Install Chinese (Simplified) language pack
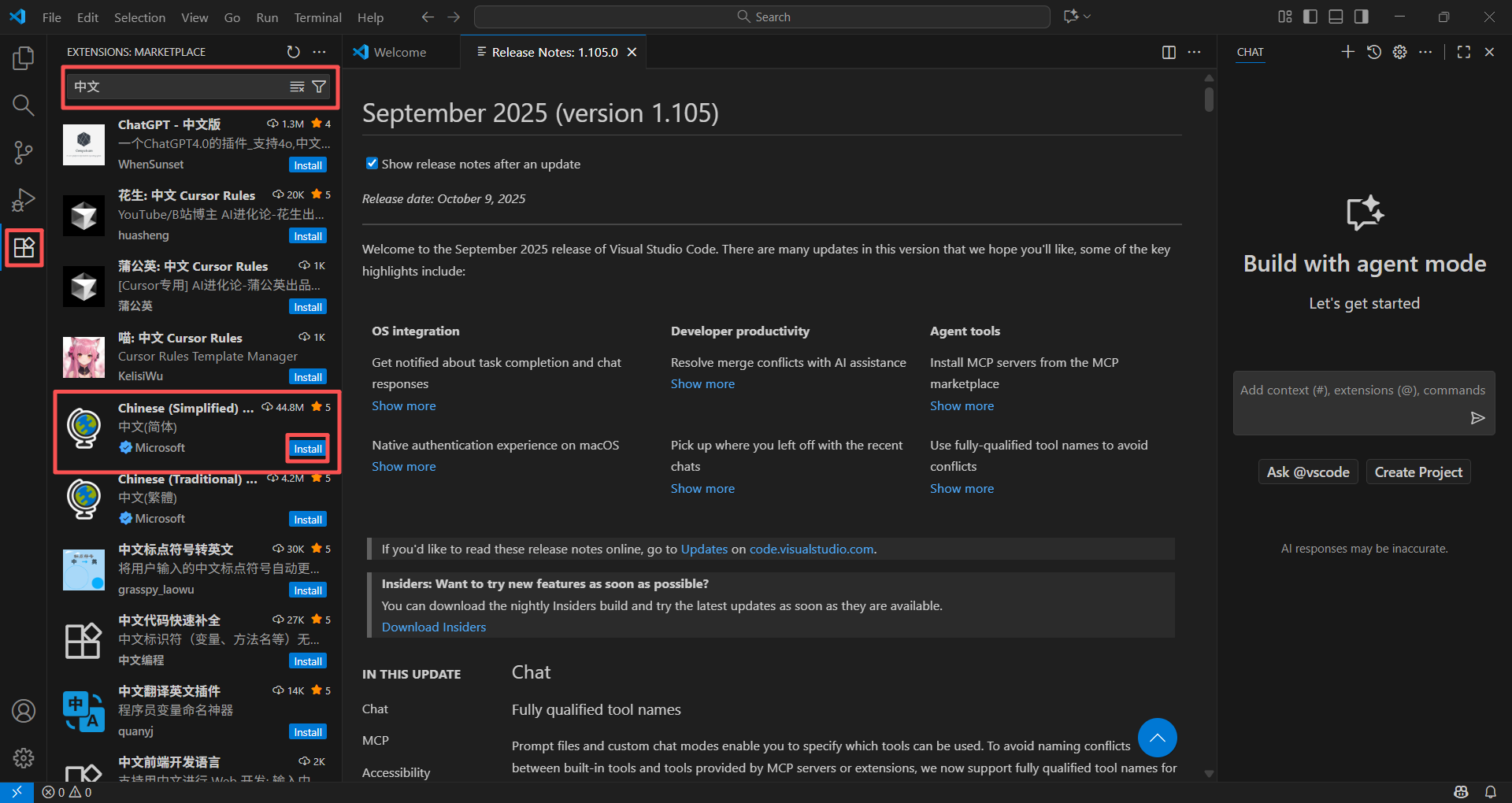 click(308, 449)
